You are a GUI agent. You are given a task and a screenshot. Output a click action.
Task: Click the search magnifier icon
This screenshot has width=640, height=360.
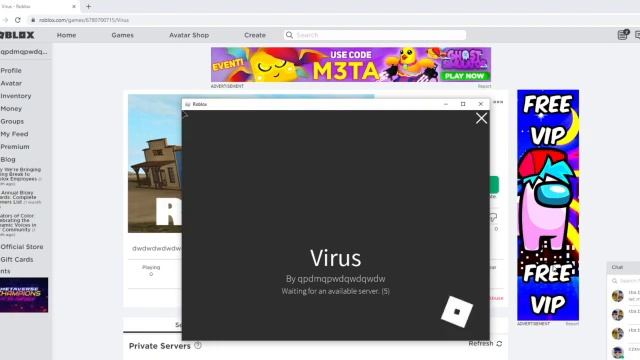click(x=289, y=35)
